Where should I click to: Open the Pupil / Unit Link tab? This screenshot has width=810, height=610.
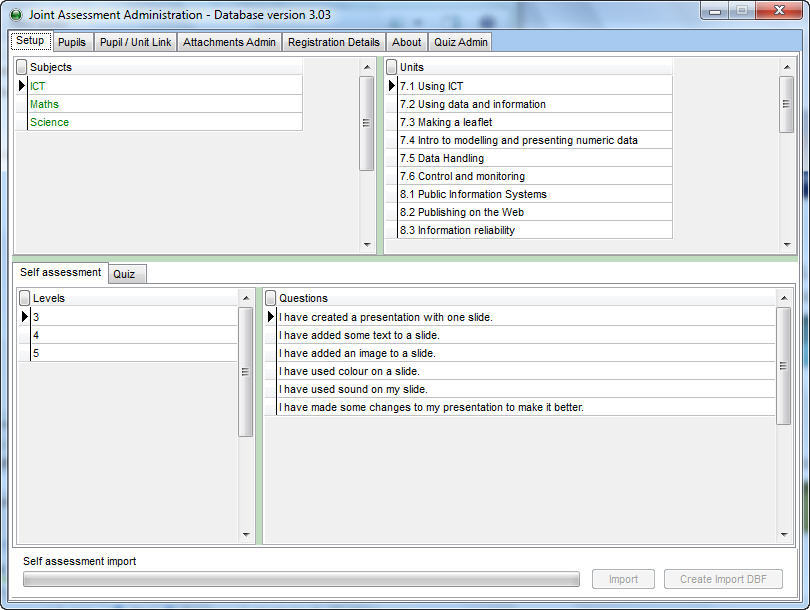[x=134, y=42]
